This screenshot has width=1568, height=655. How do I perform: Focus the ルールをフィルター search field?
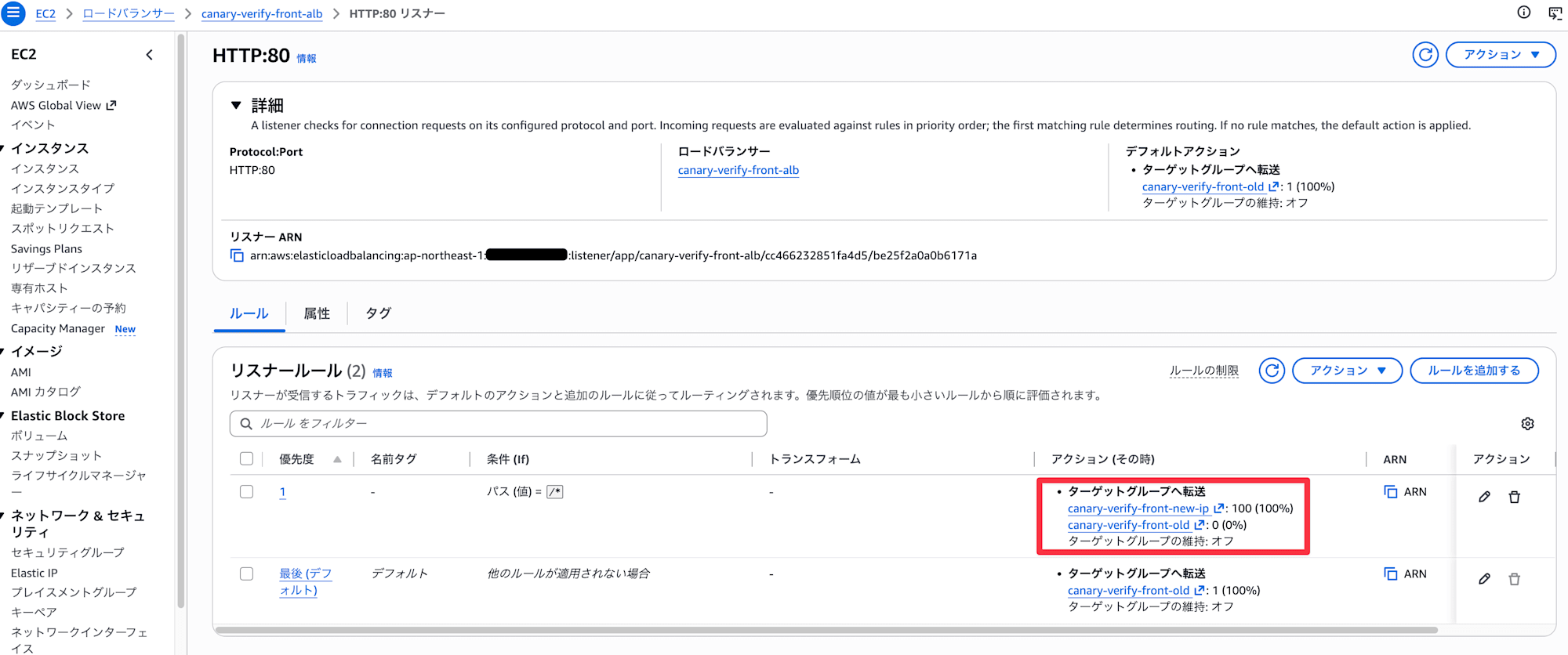coord(499,424)
